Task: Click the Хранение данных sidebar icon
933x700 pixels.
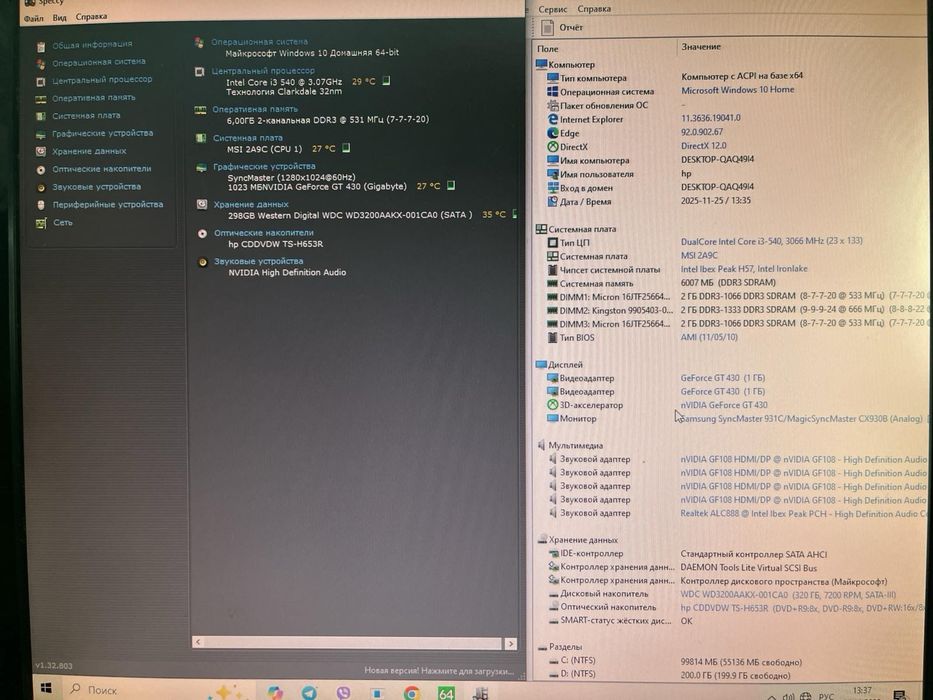Action: point(40,152)
